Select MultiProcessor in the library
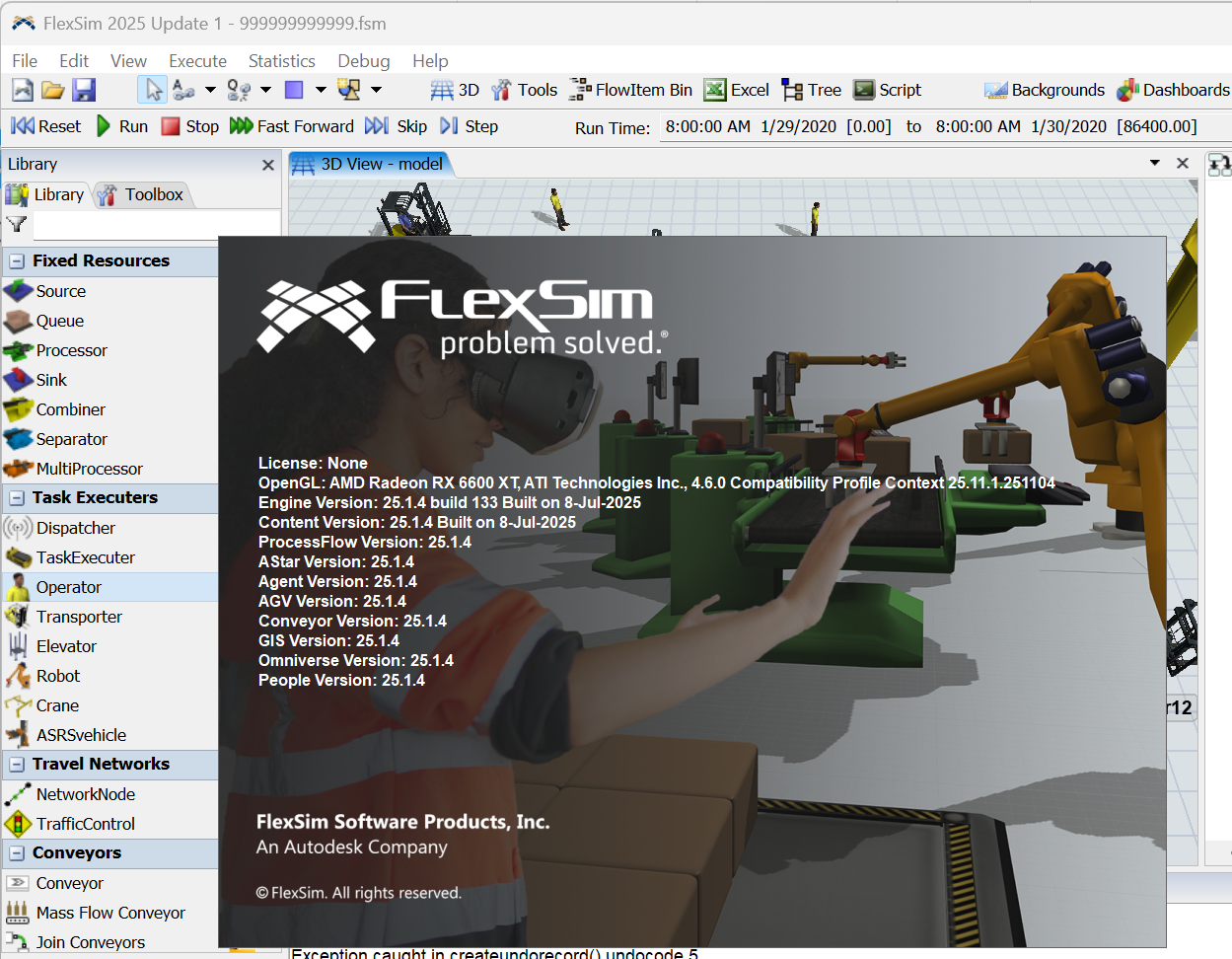The height and width of the screenshot is (959, 1232). click(109, 469)
